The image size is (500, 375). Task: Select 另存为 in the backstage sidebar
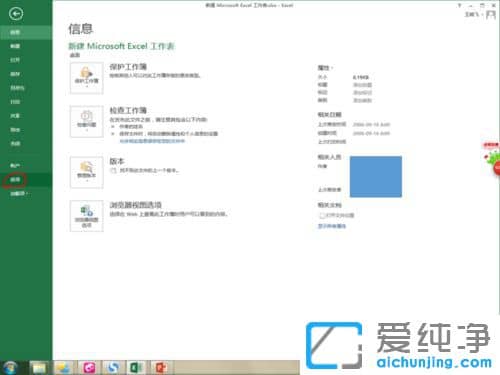point(26,88)
